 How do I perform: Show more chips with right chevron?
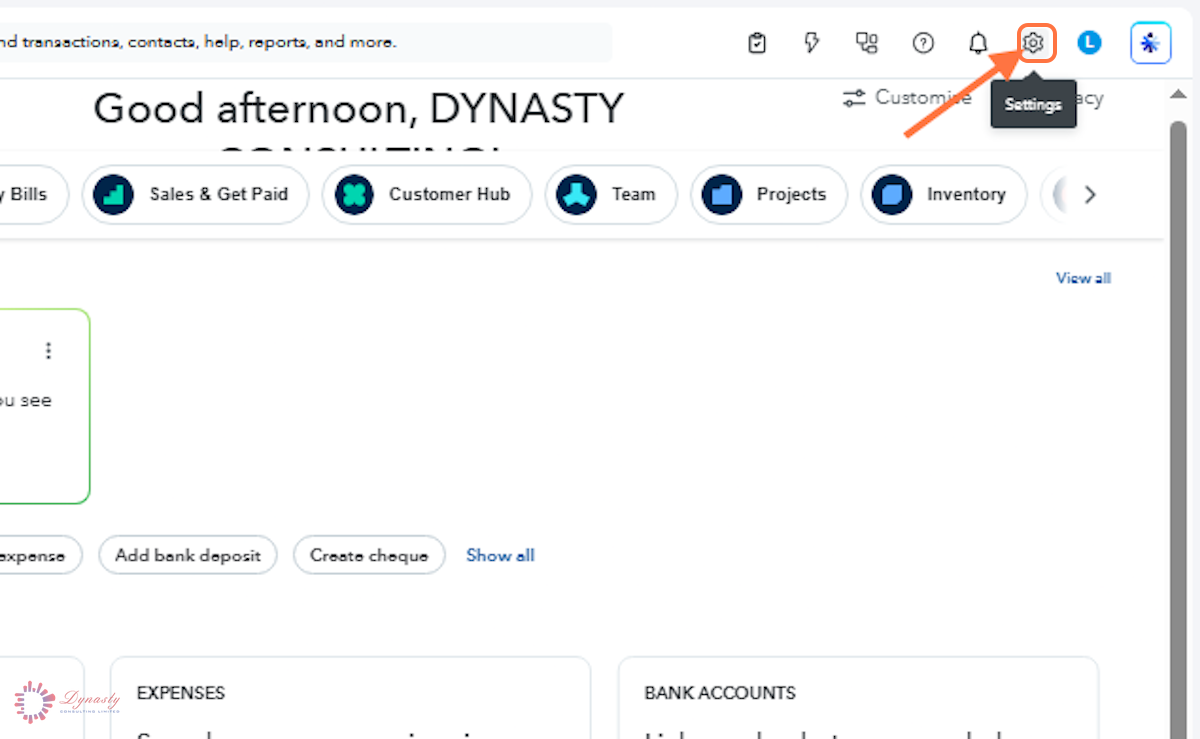tap(1090, 194)
